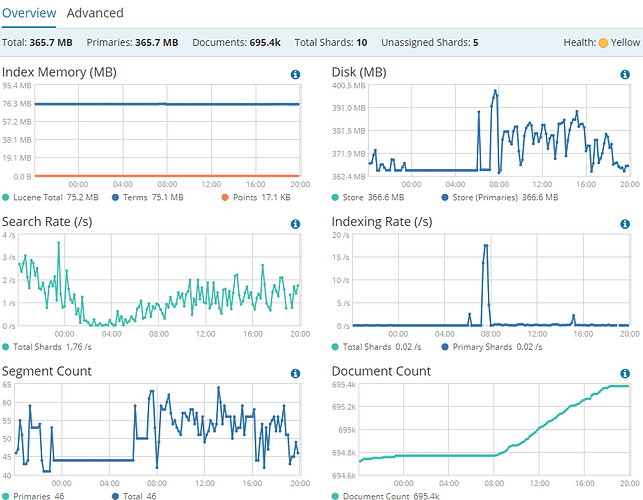The width and height of the screenshot is (643, 500).
Task: Click the Document Count chart title
Action: [381, 371]
